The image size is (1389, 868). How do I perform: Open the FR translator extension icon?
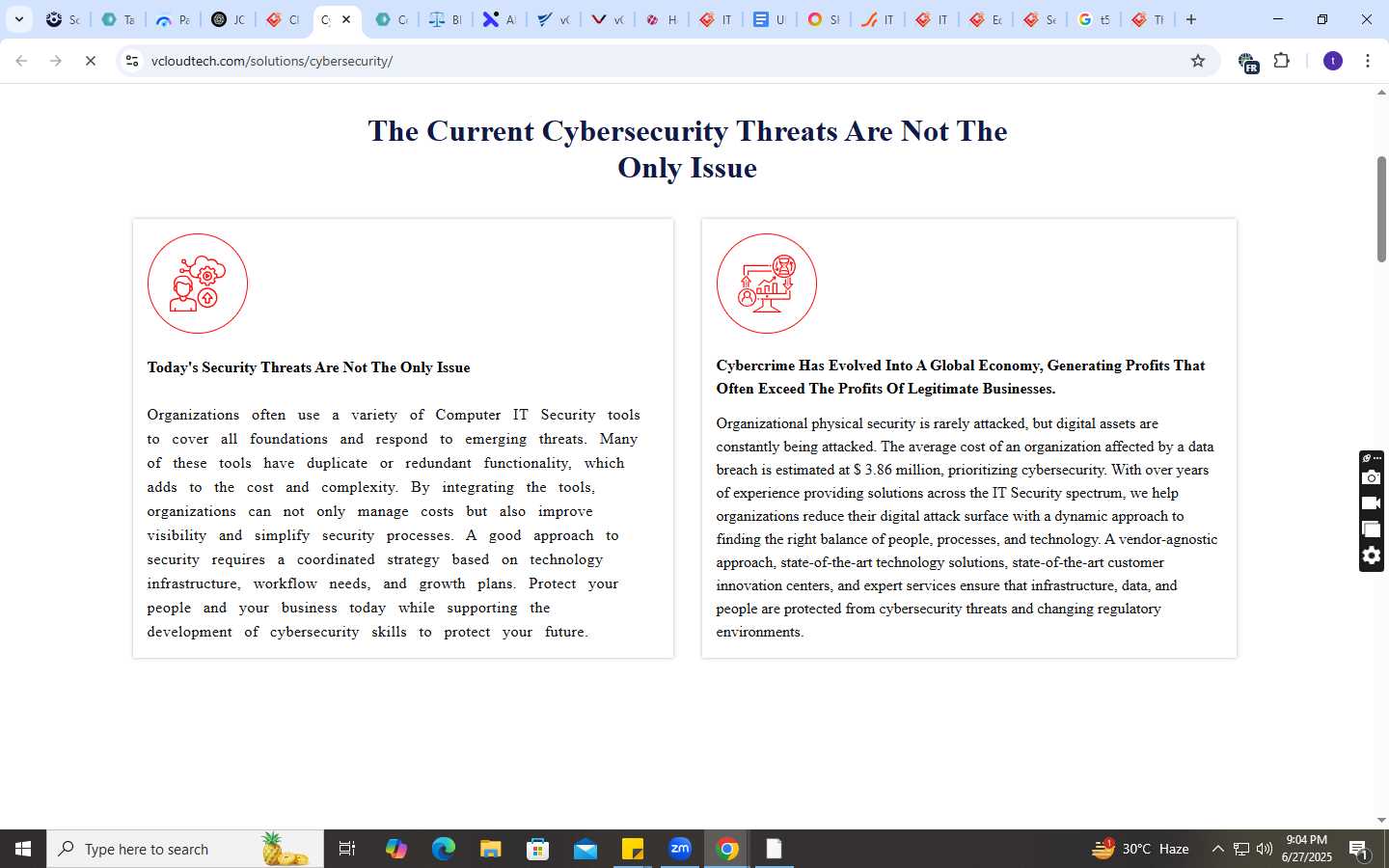tap(1248, 63)
